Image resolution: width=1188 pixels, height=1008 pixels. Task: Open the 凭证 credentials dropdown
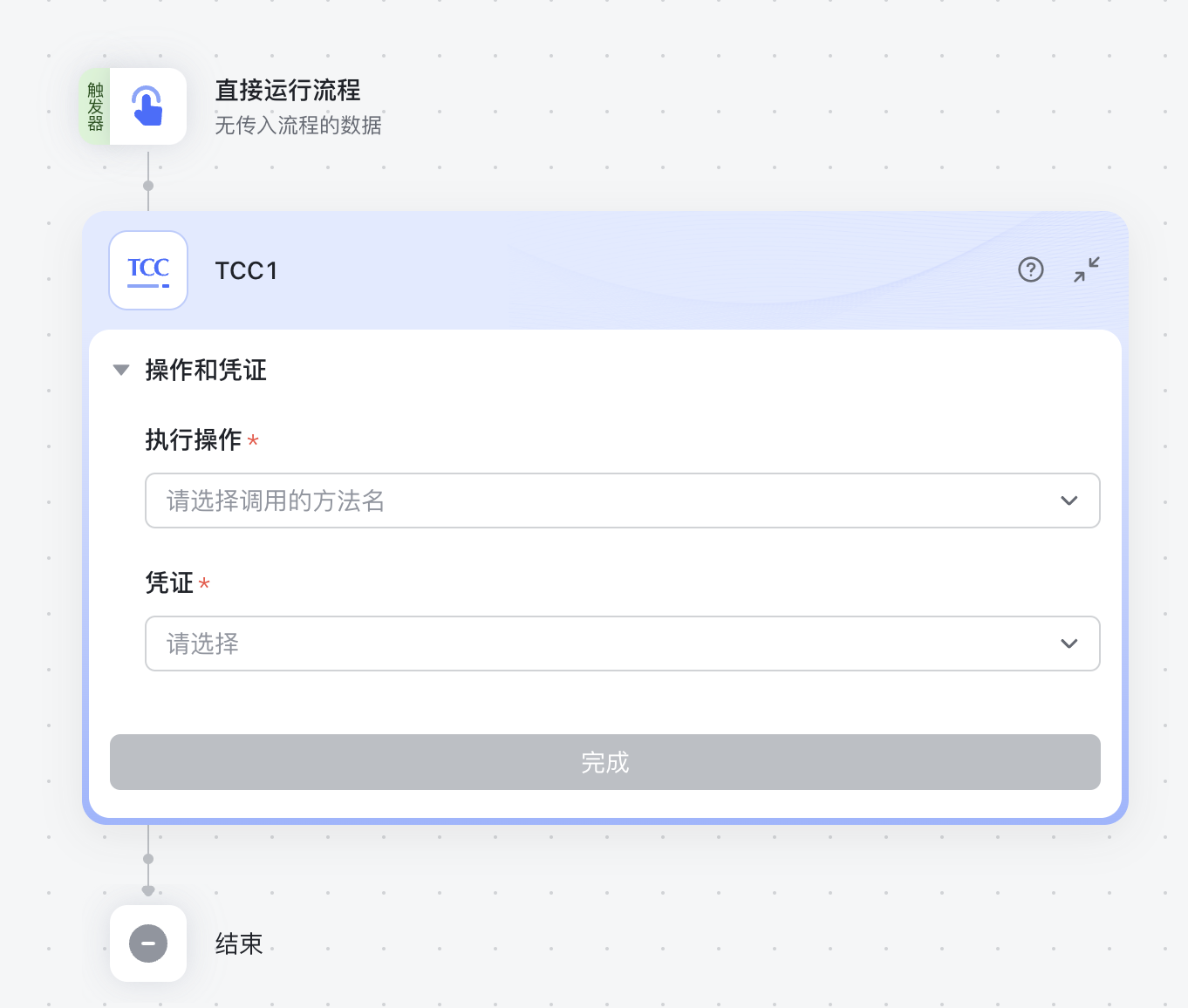[x=622, y=644]
